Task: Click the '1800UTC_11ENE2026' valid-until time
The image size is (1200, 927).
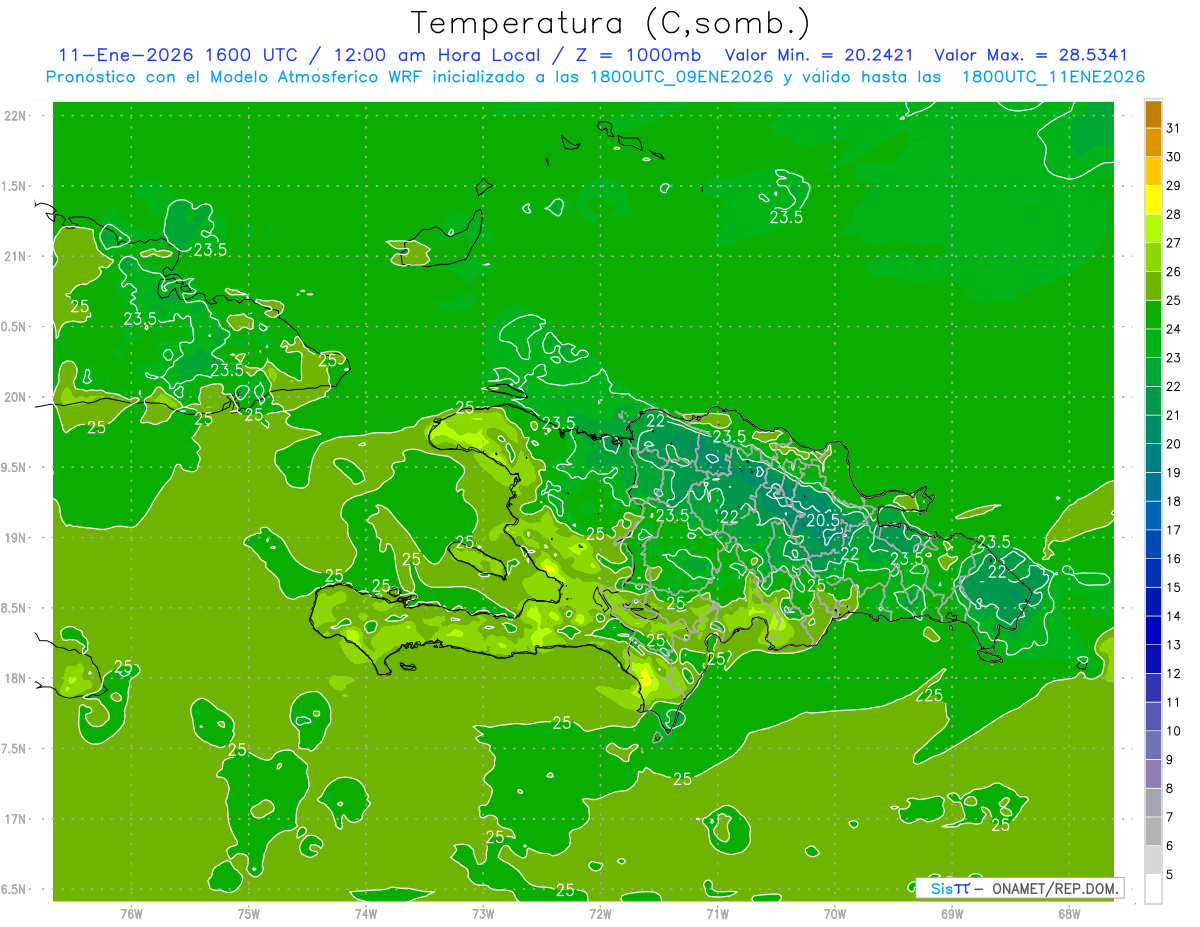Action: click(x=1053, y=77)
